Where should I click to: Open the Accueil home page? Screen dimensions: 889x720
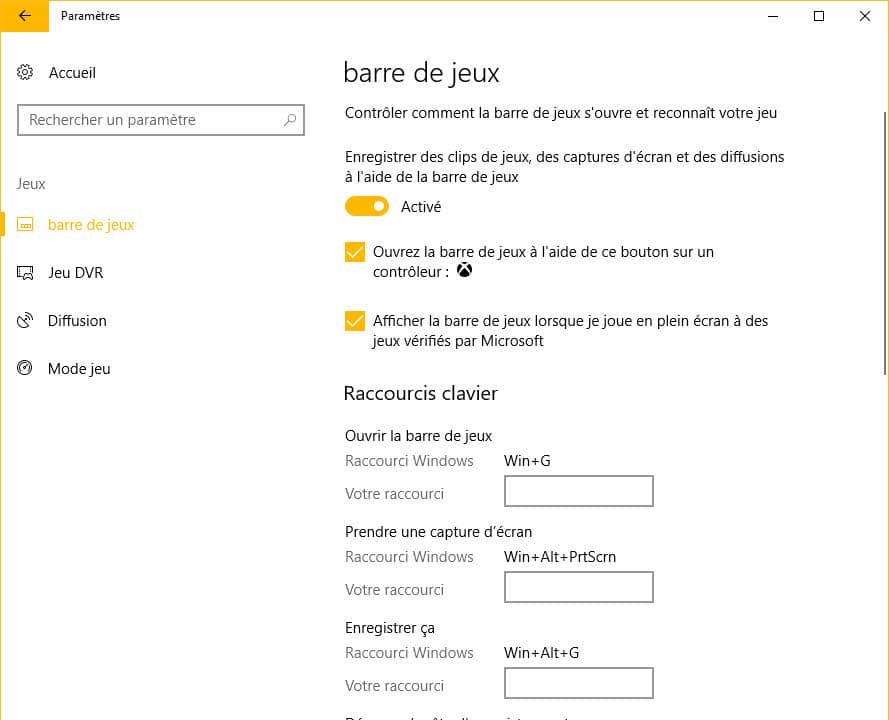(x=72, y=73)
